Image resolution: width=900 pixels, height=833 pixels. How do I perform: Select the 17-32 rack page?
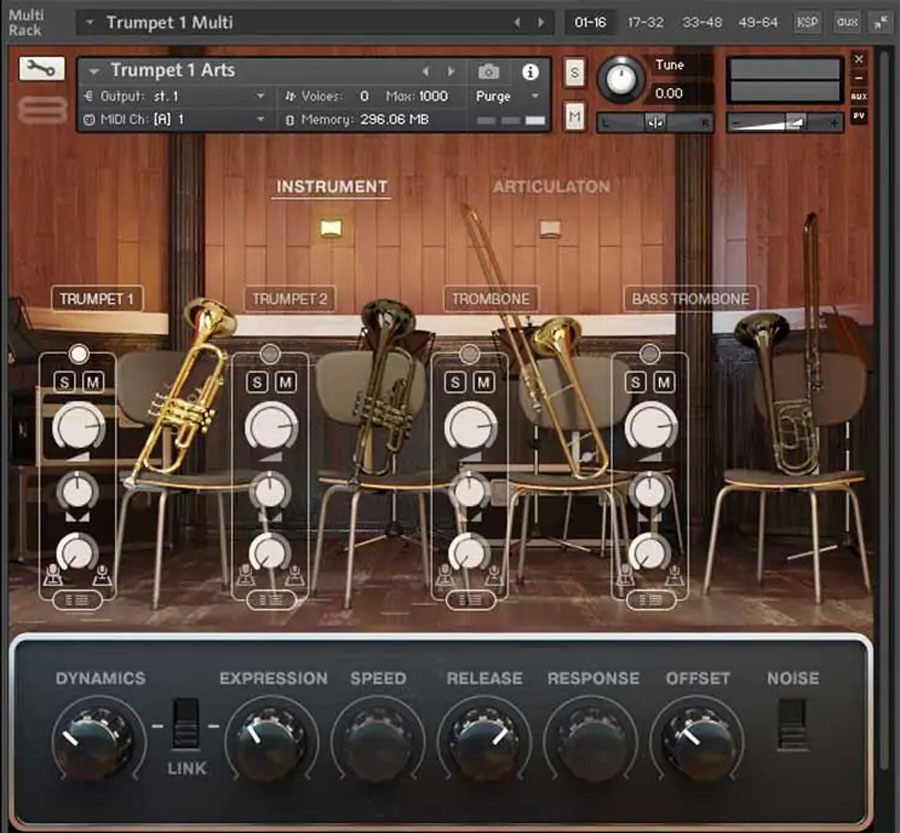coord(645,22)
